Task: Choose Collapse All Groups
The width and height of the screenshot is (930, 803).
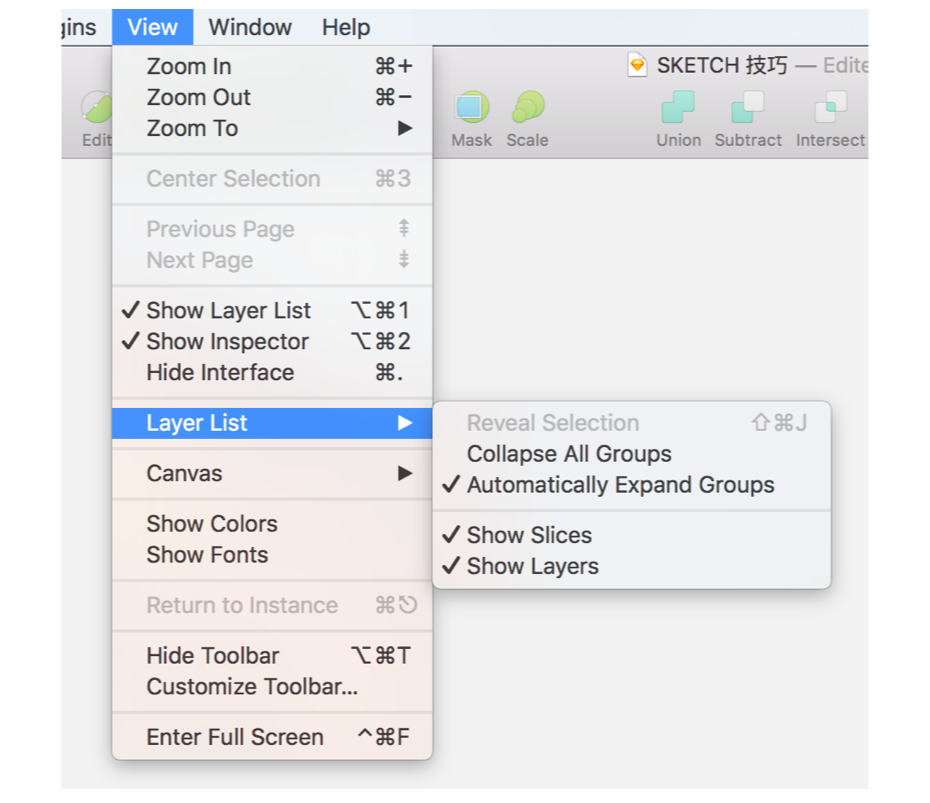Action: pos(569,454)
